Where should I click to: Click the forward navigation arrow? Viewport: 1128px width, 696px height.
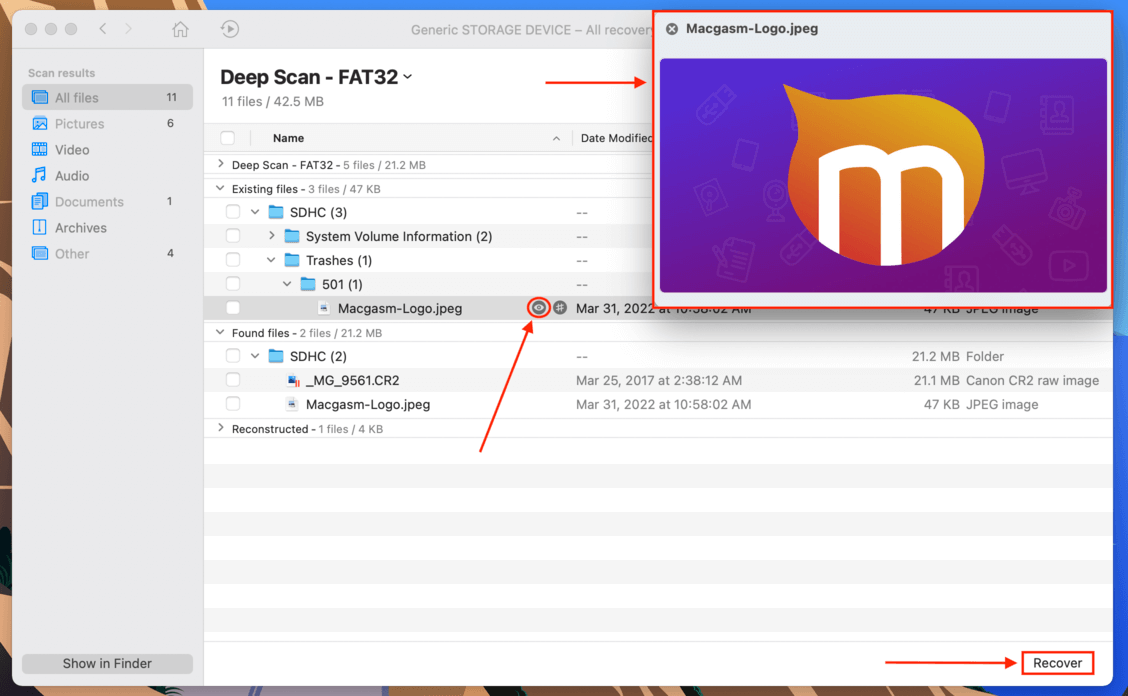pos(128,29)
